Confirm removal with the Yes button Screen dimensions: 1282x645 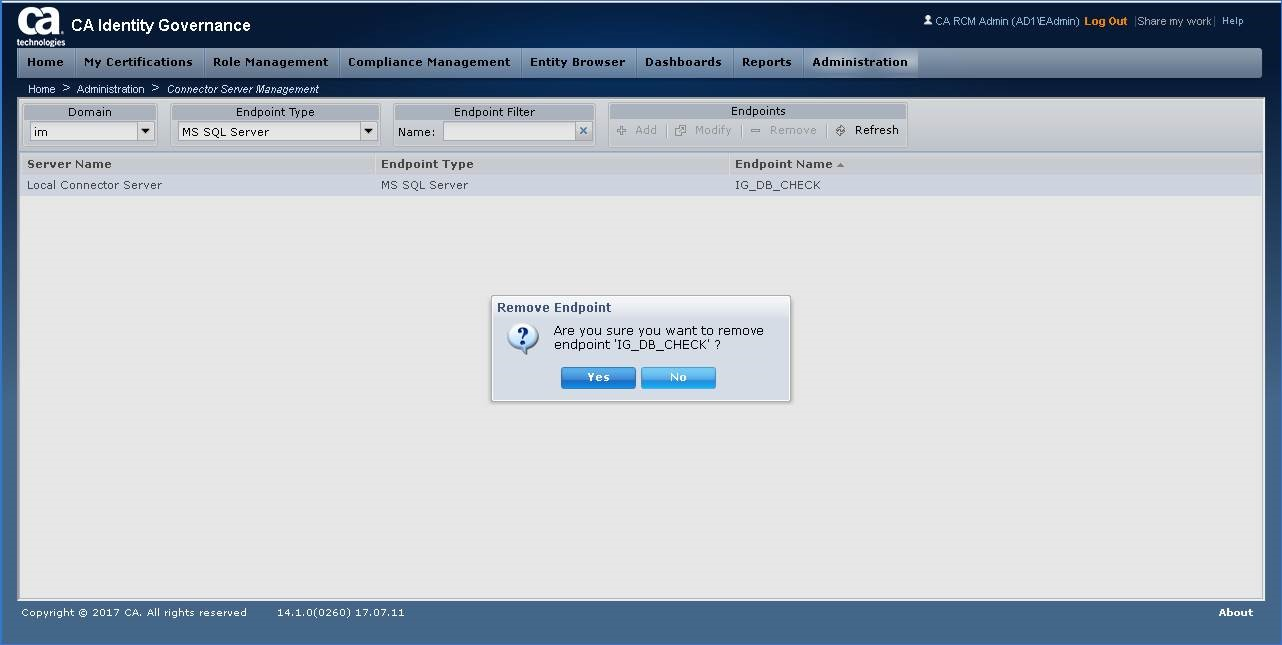(x=598, y=378)
